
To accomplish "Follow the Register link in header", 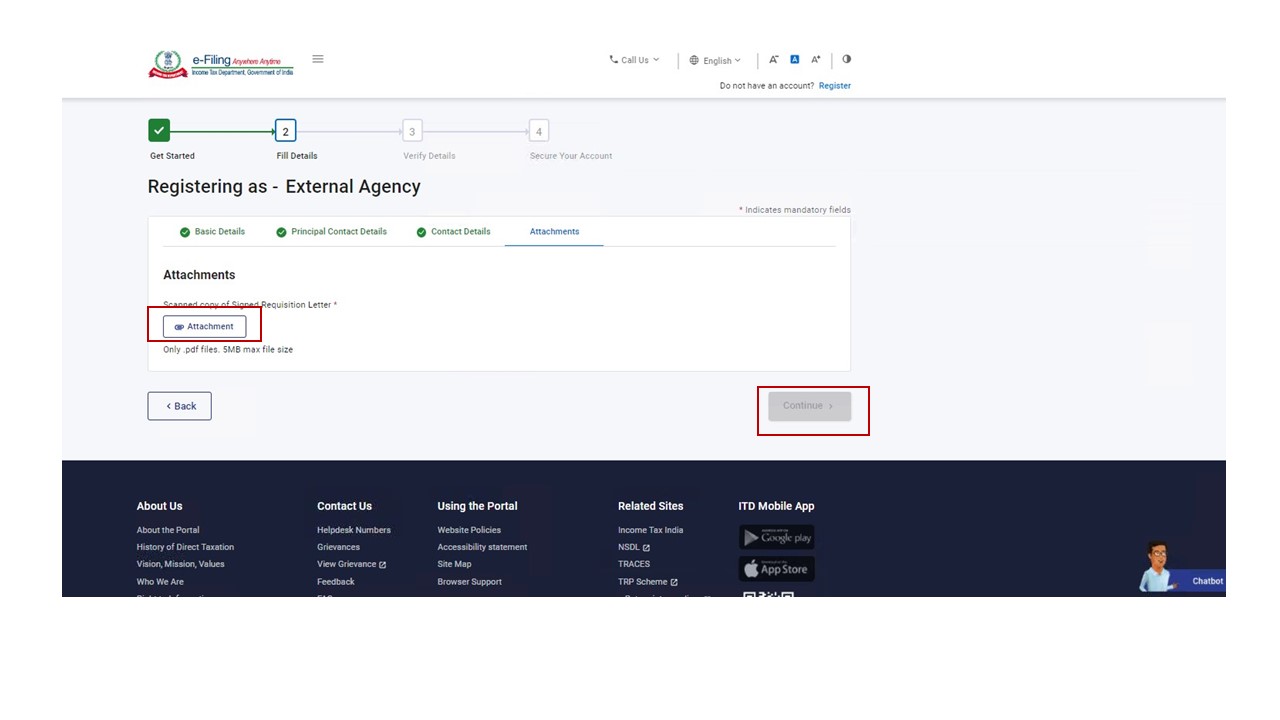I will tap(834, 86).
